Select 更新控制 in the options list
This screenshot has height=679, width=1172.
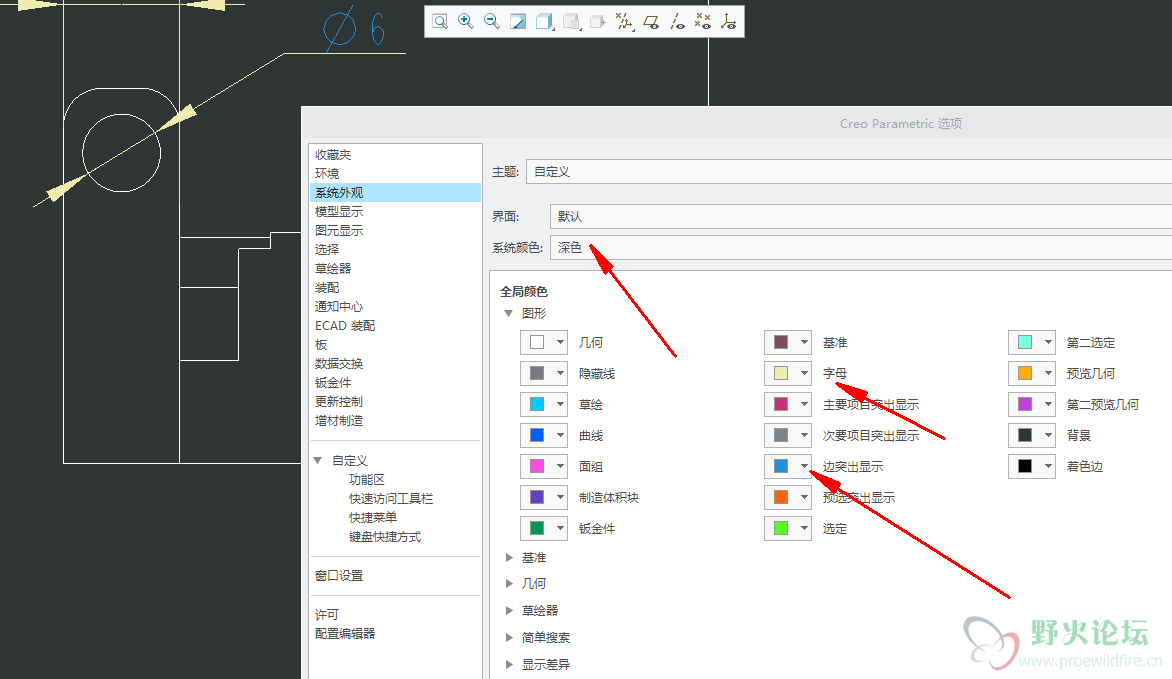tap(339, 402)
